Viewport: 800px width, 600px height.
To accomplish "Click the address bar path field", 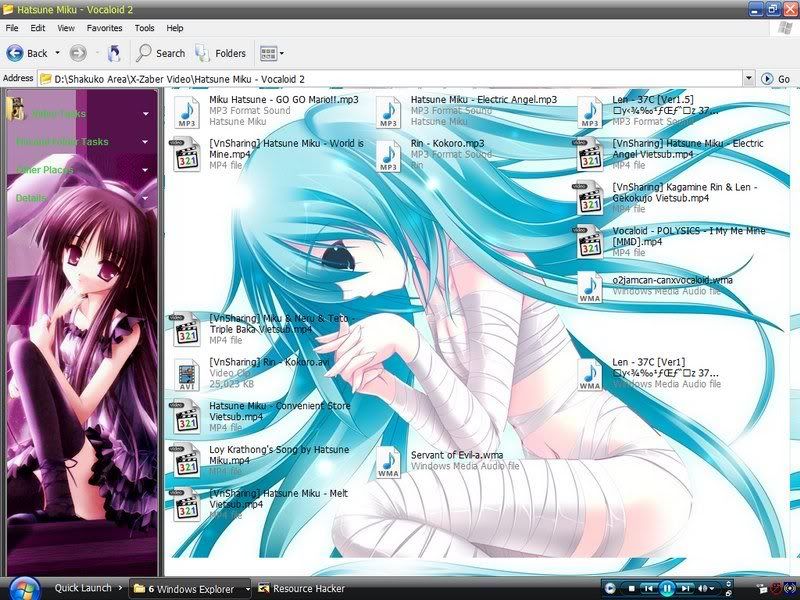I will pyautogui.click(x=391, y=79).
